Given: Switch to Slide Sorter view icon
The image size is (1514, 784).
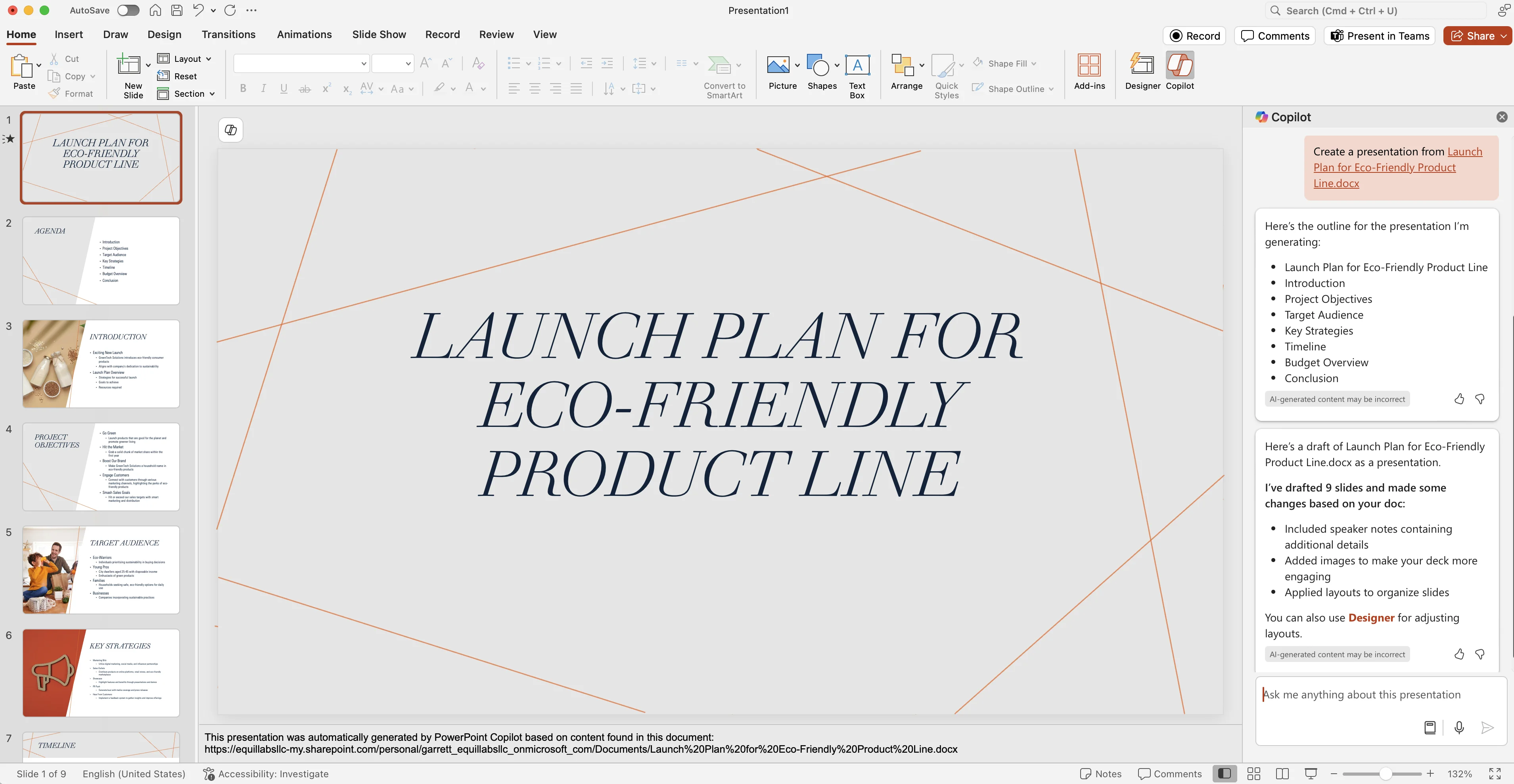Looking at the screenshot, I should click(1253, 773).
